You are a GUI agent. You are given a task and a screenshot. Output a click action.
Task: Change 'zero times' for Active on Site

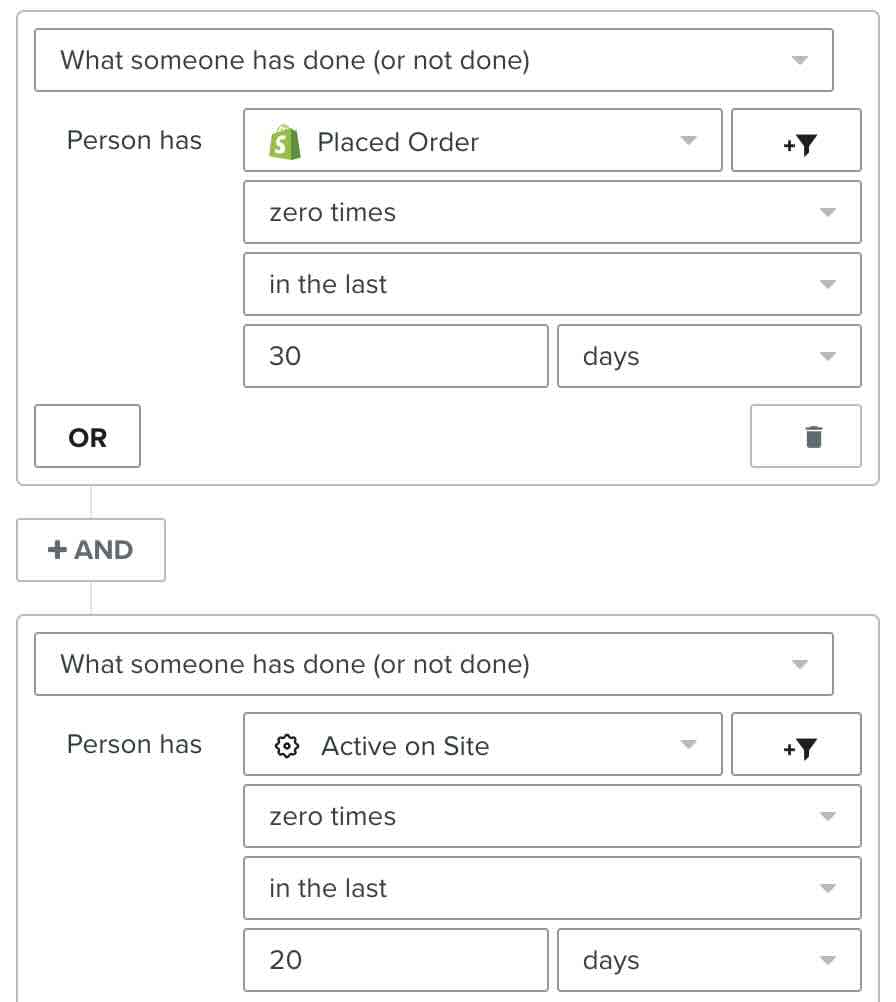552,816
